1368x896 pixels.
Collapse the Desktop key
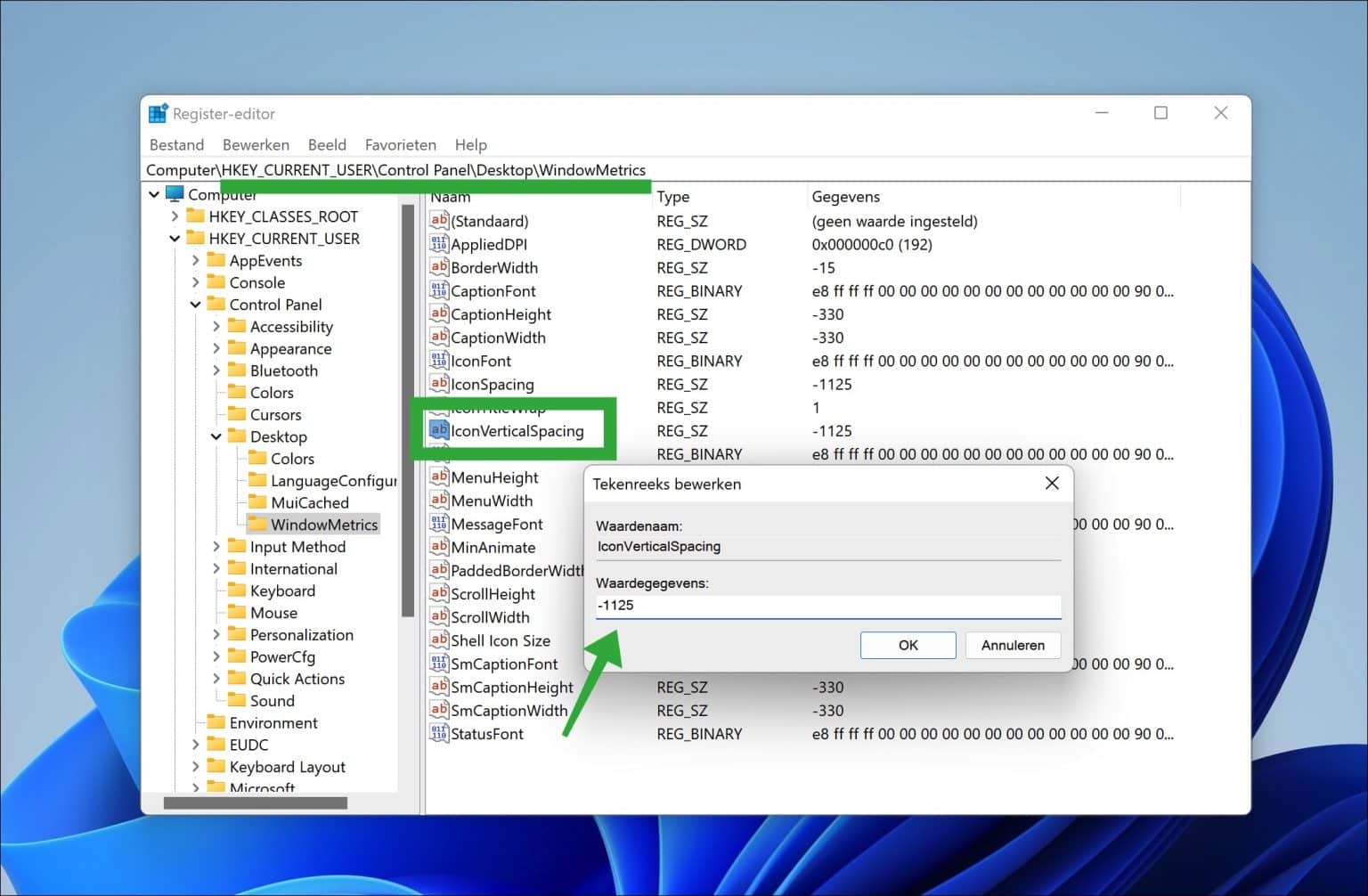click(216, 436)
